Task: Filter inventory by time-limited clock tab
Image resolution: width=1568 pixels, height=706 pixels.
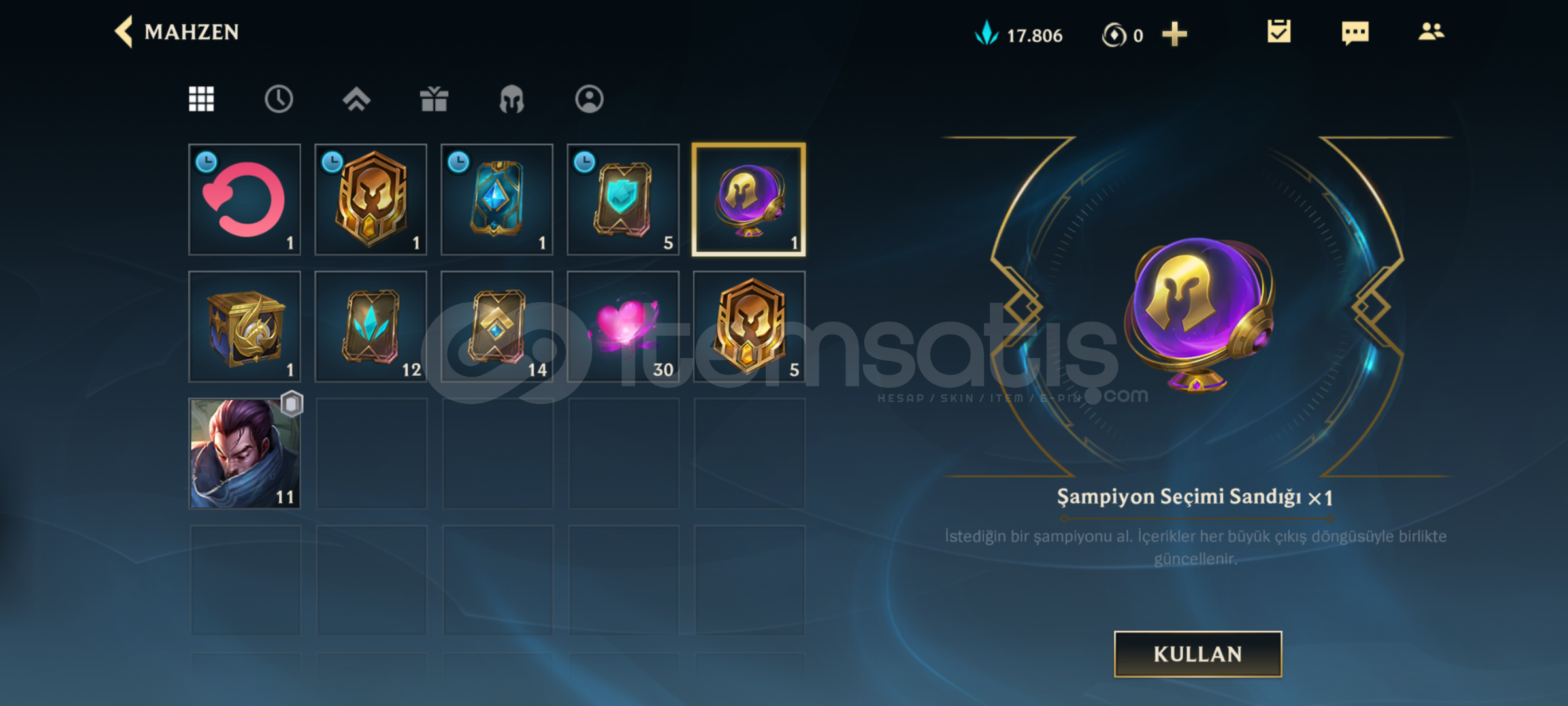Action: [279, 99]
